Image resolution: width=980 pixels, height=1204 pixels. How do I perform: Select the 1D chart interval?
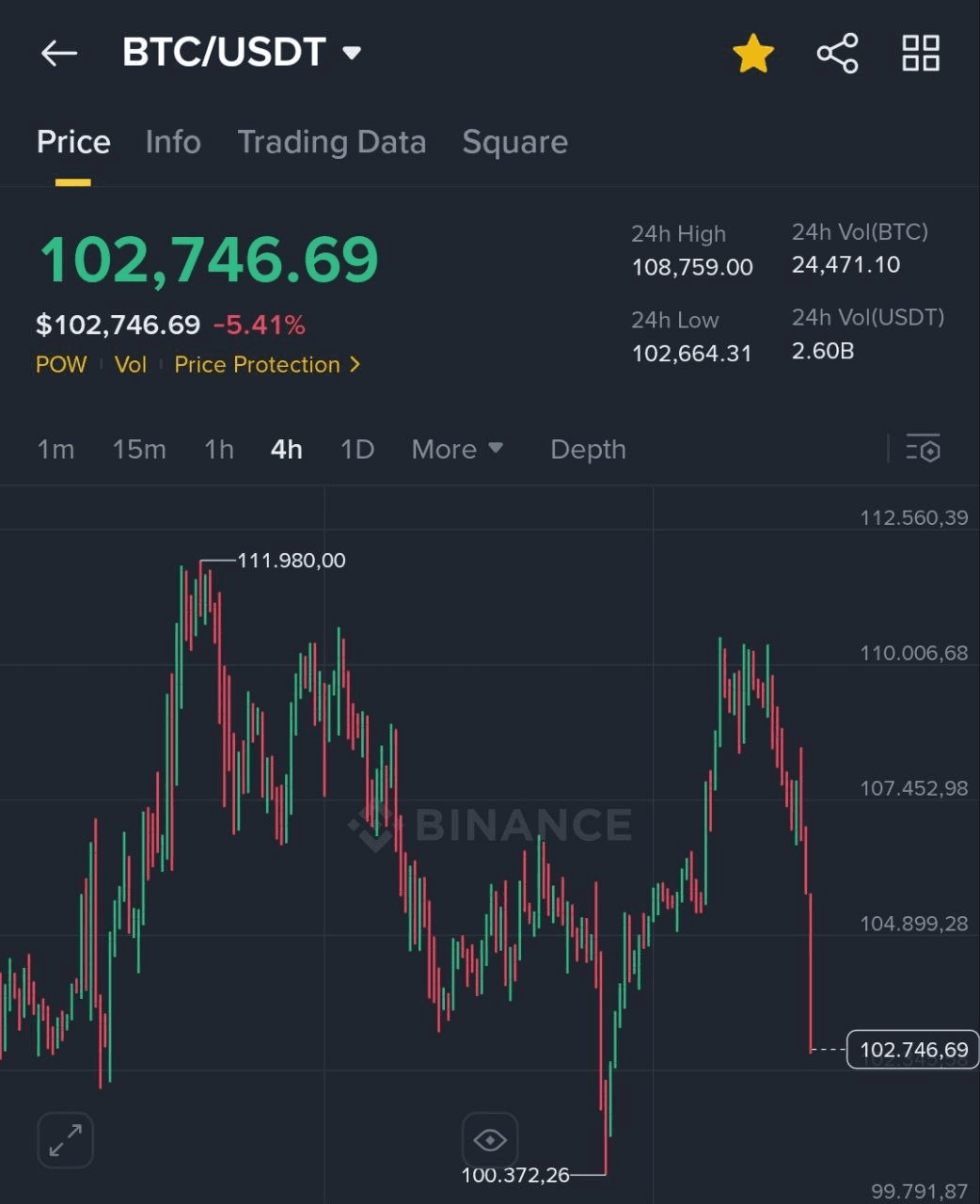357,450
